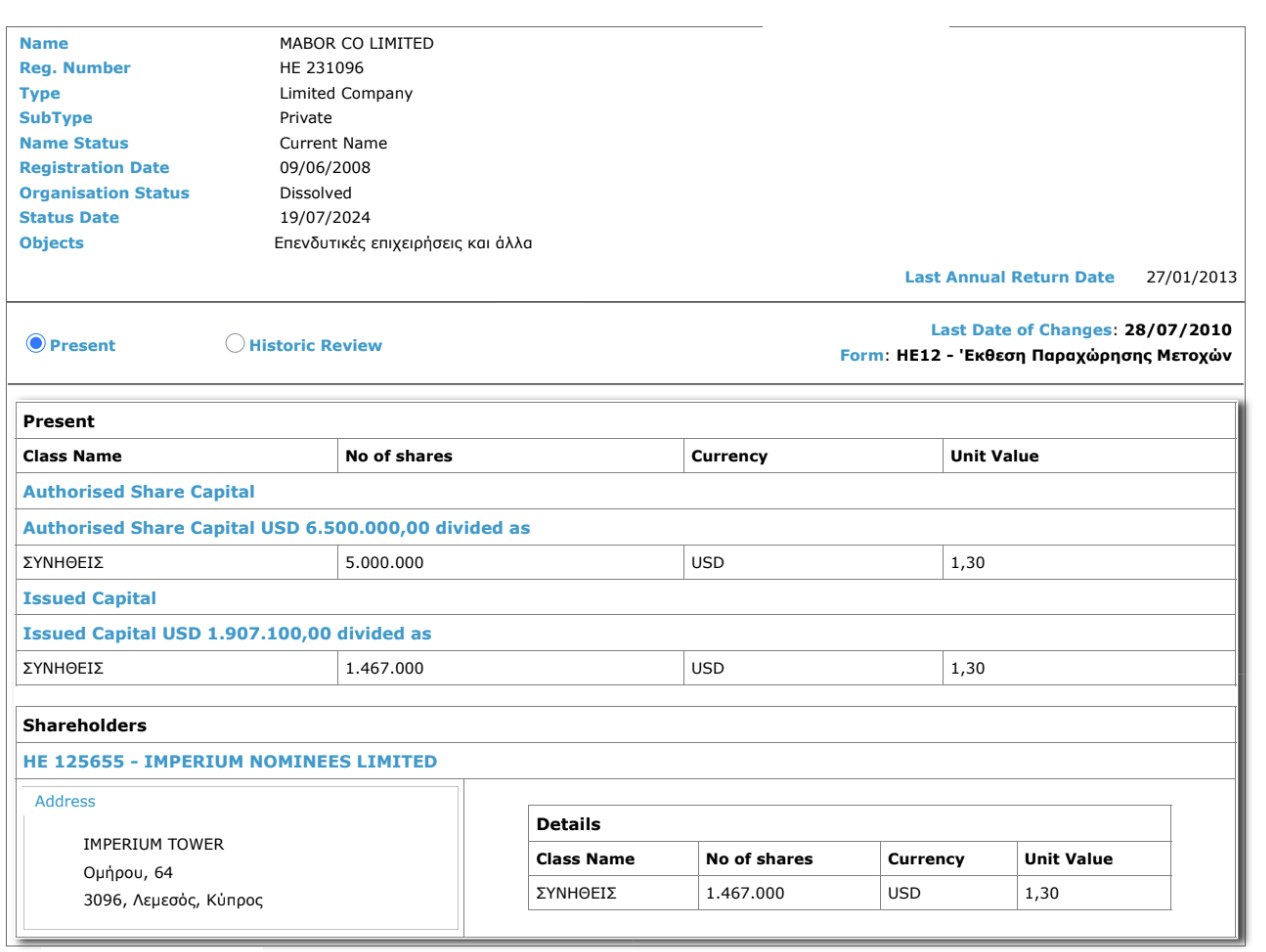Click Currency header in Present table
This screenshot has height=952, width=1266.
(729, 456)
